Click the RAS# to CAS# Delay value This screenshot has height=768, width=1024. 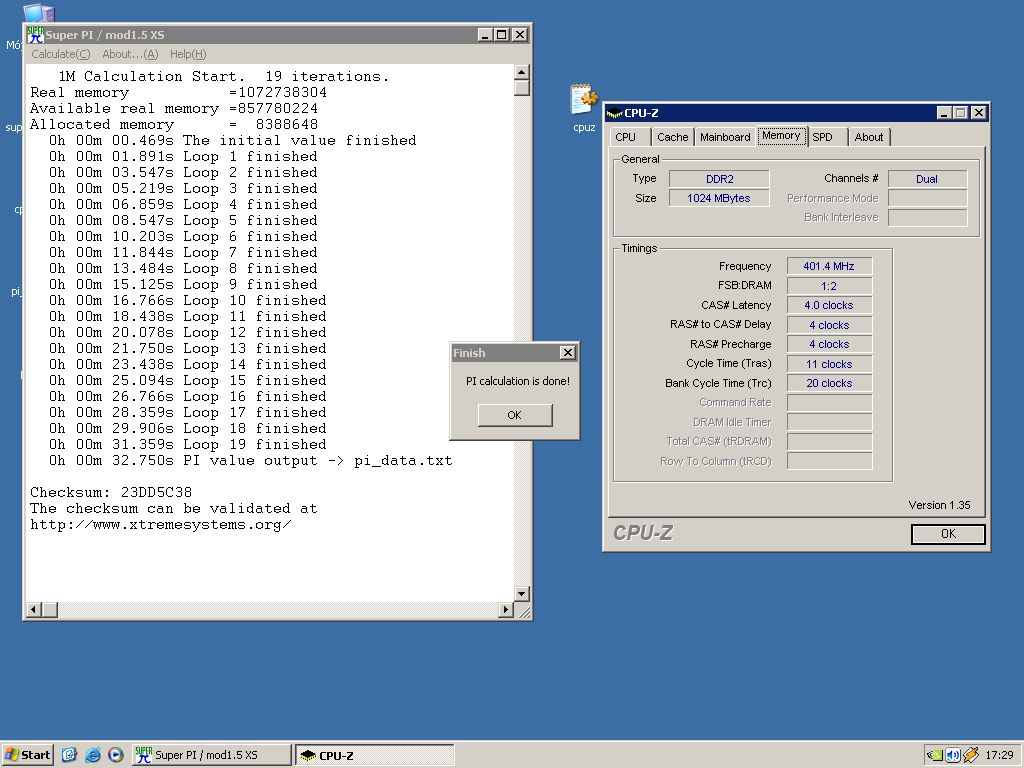[829, 325]
